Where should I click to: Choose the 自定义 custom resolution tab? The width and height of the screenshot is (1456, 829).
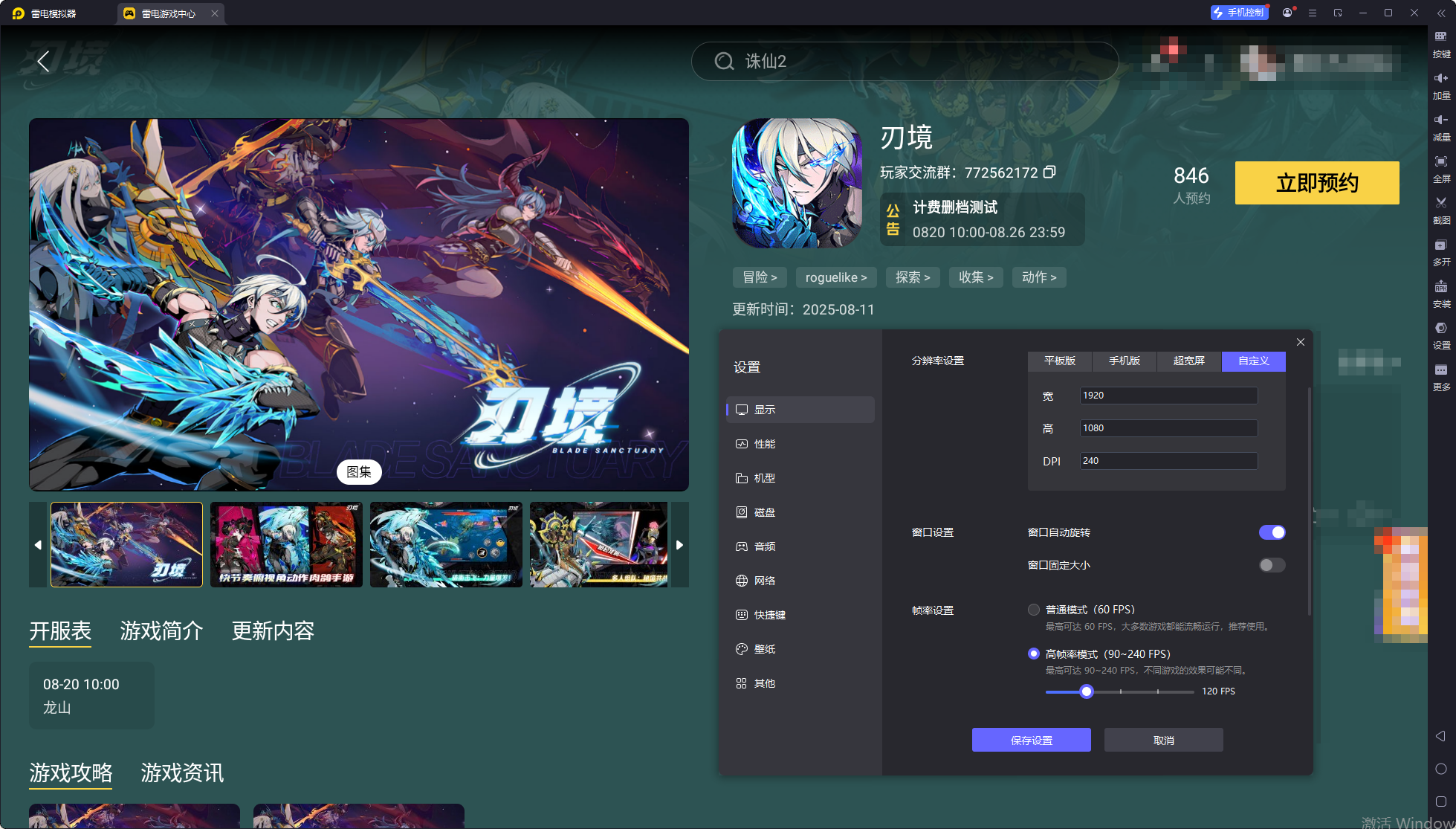click(1254, 361)
